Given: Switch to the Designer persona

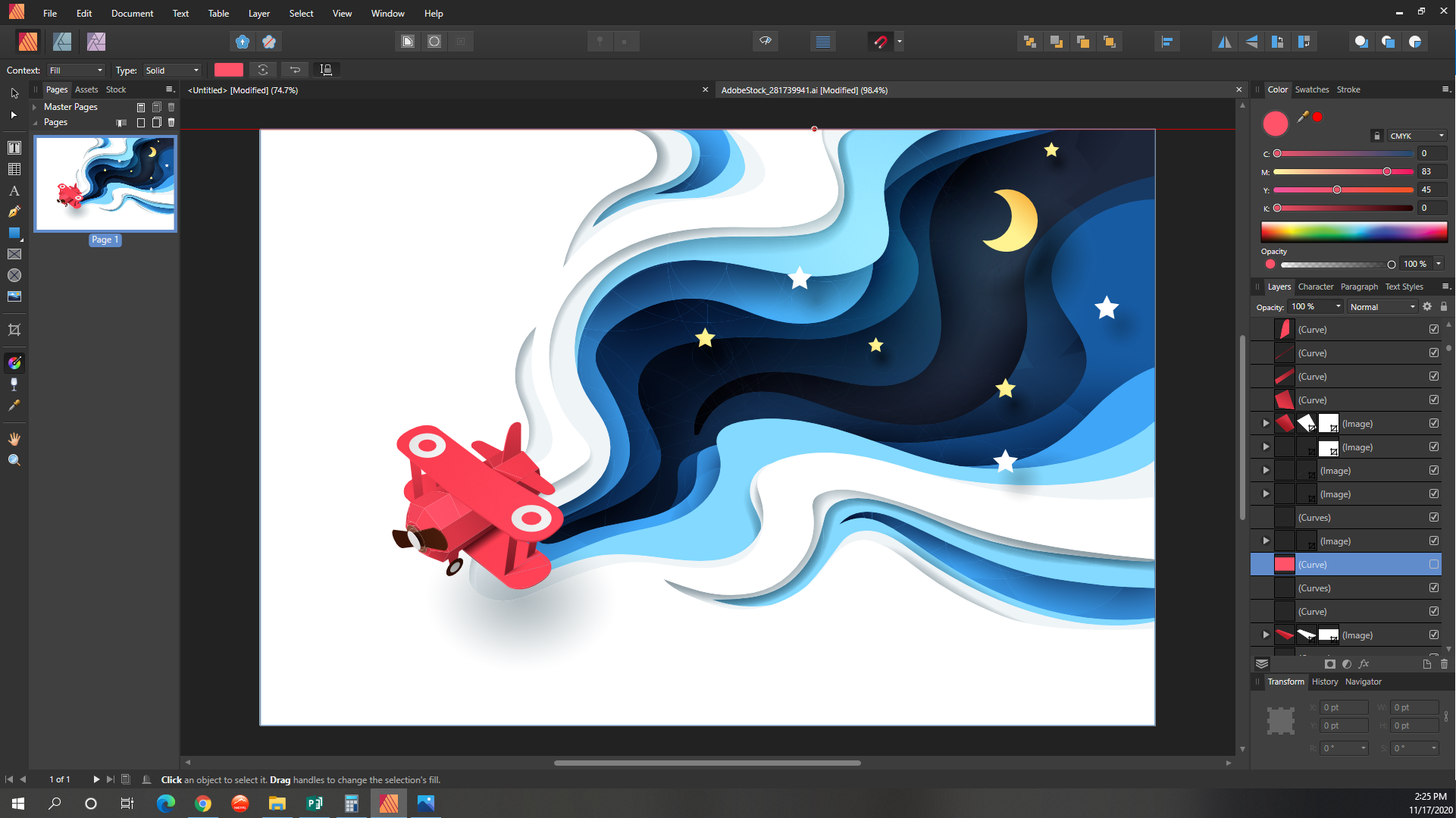Looking at the screenshot, I should pos(62,42).
